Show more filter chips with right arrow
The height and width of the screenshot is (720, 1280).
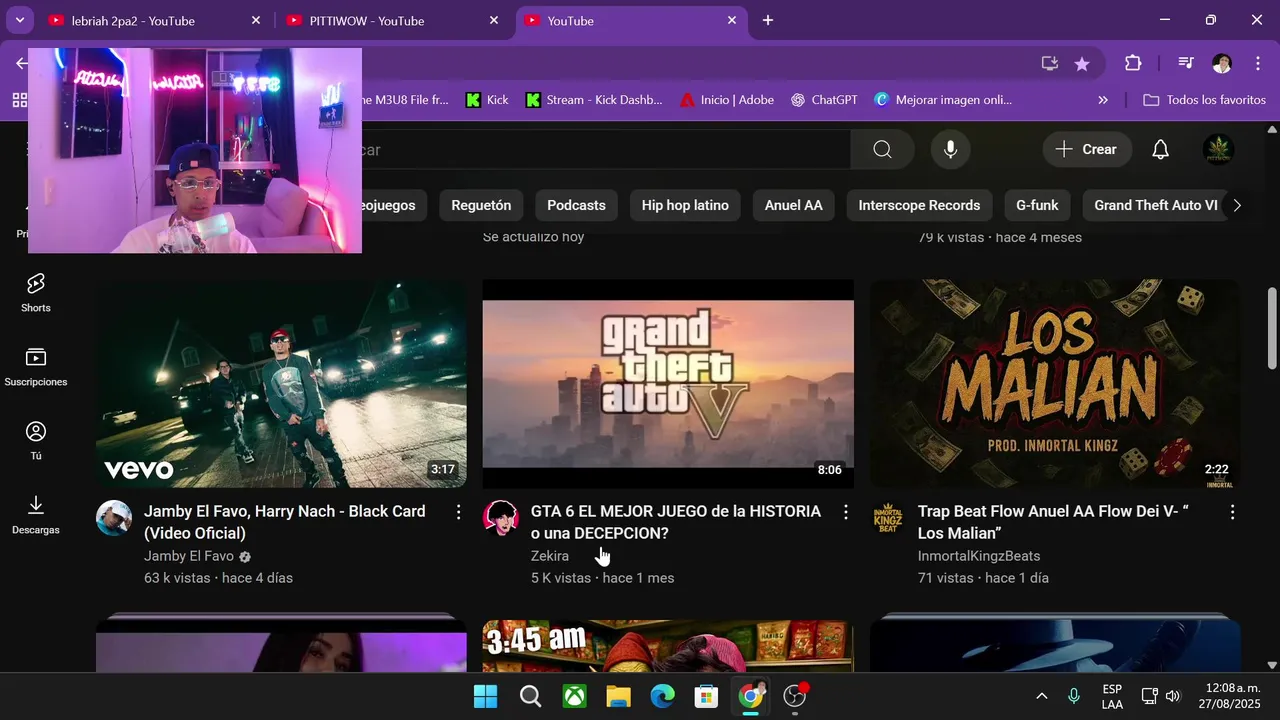coord(1237,205)
